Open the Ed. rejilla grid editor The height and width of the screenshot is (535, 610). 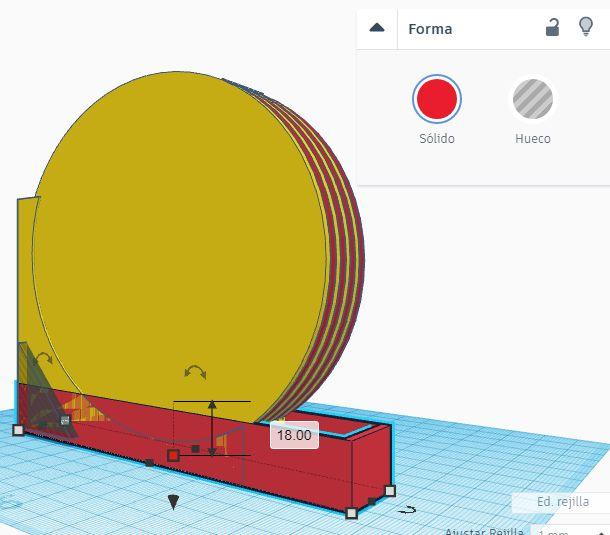pos(563,502)
